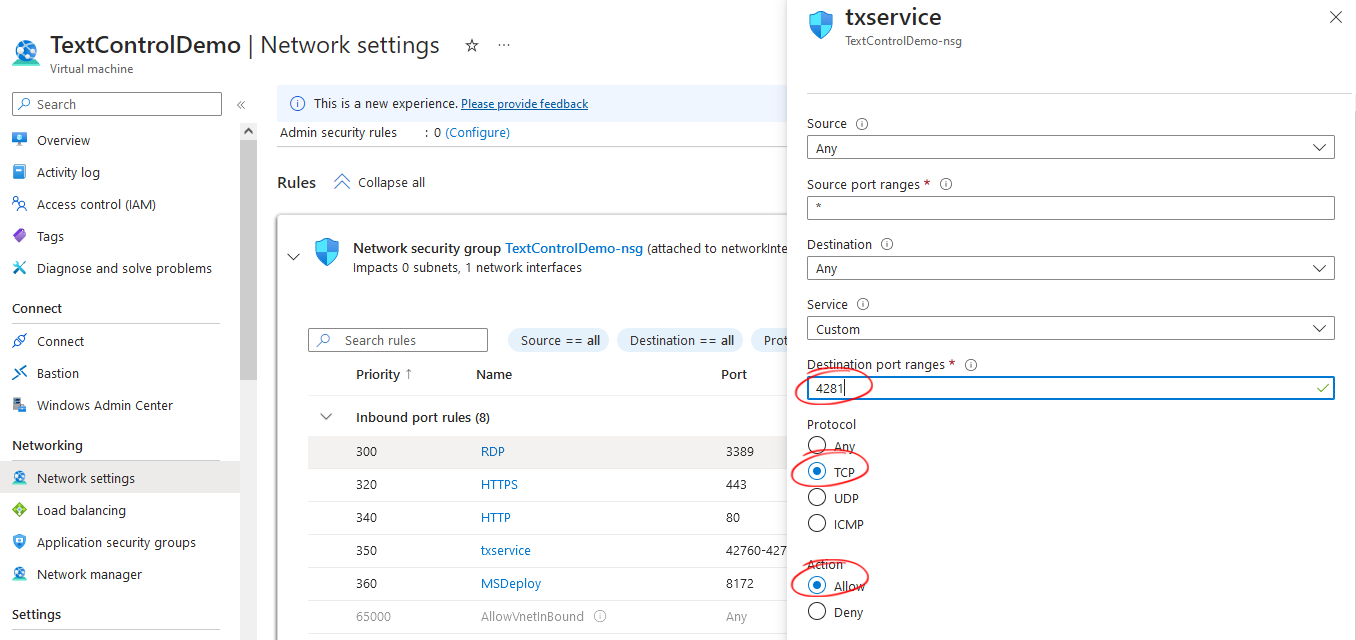Select the ICMP protocol radio button

click(817, 524)
